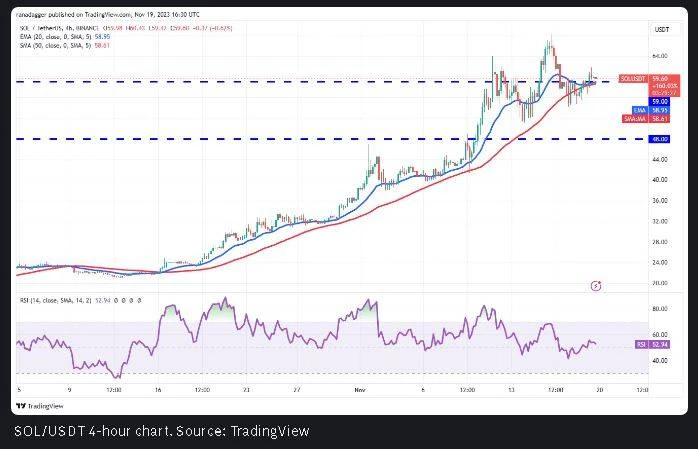Image resolution: width=698 pixels, height=449 pixels.
Task: Click the 24.00 price axis label
Action: pos(660,263)
